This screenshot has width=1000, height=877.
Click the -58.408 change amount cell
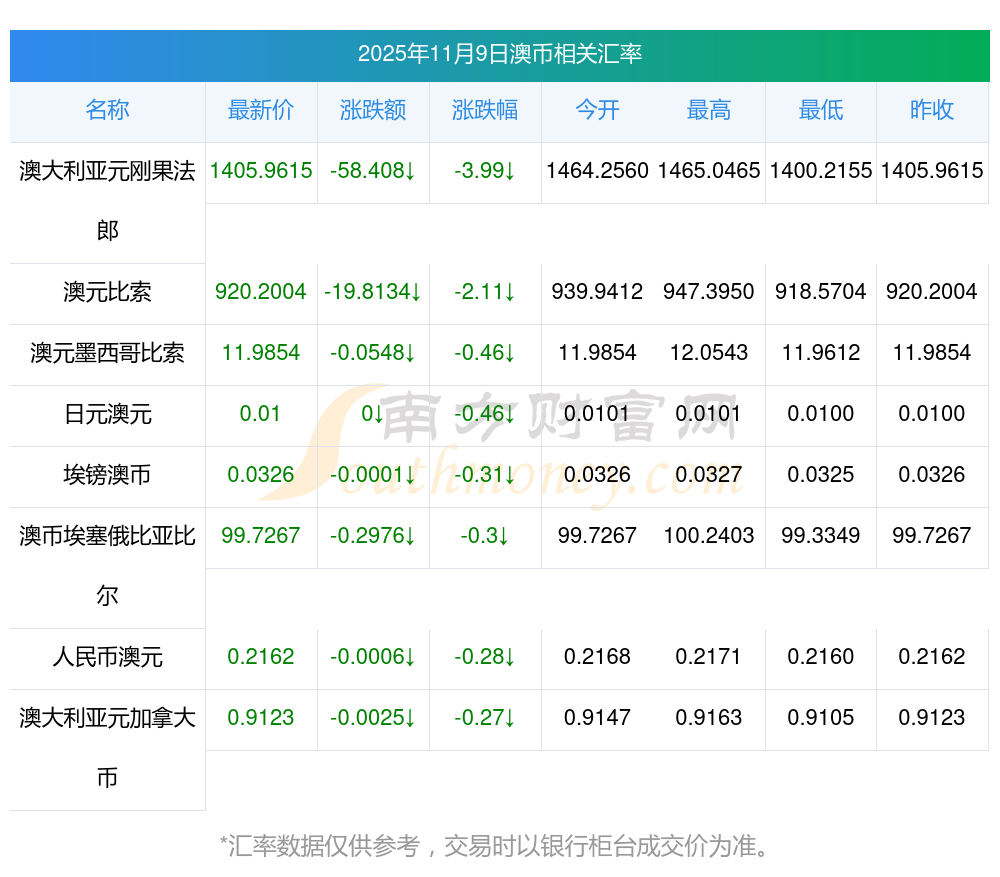pos(373,171)
